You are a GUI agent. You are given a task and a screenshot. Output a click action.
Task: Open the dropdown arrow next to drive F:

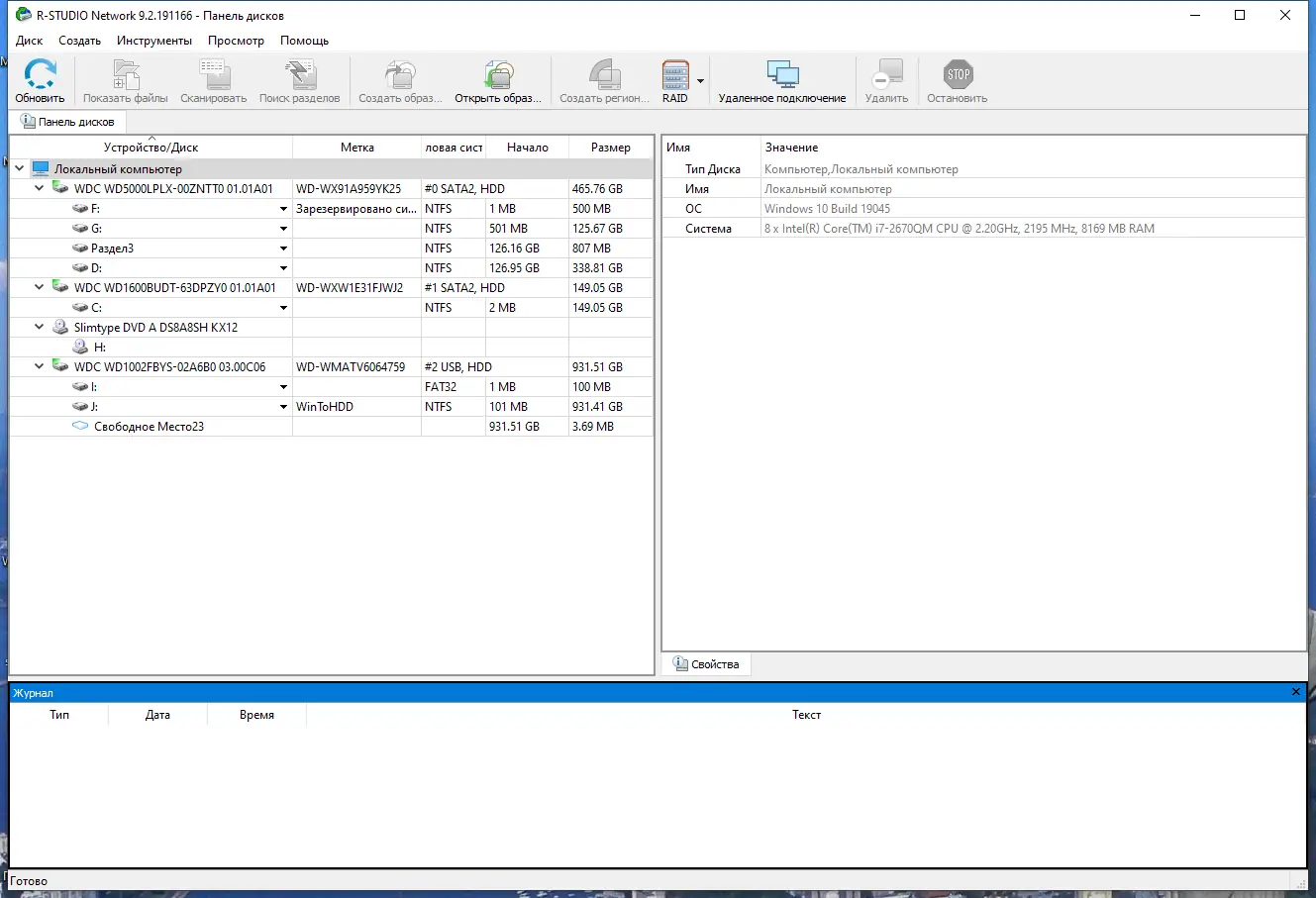click(283, 208)
